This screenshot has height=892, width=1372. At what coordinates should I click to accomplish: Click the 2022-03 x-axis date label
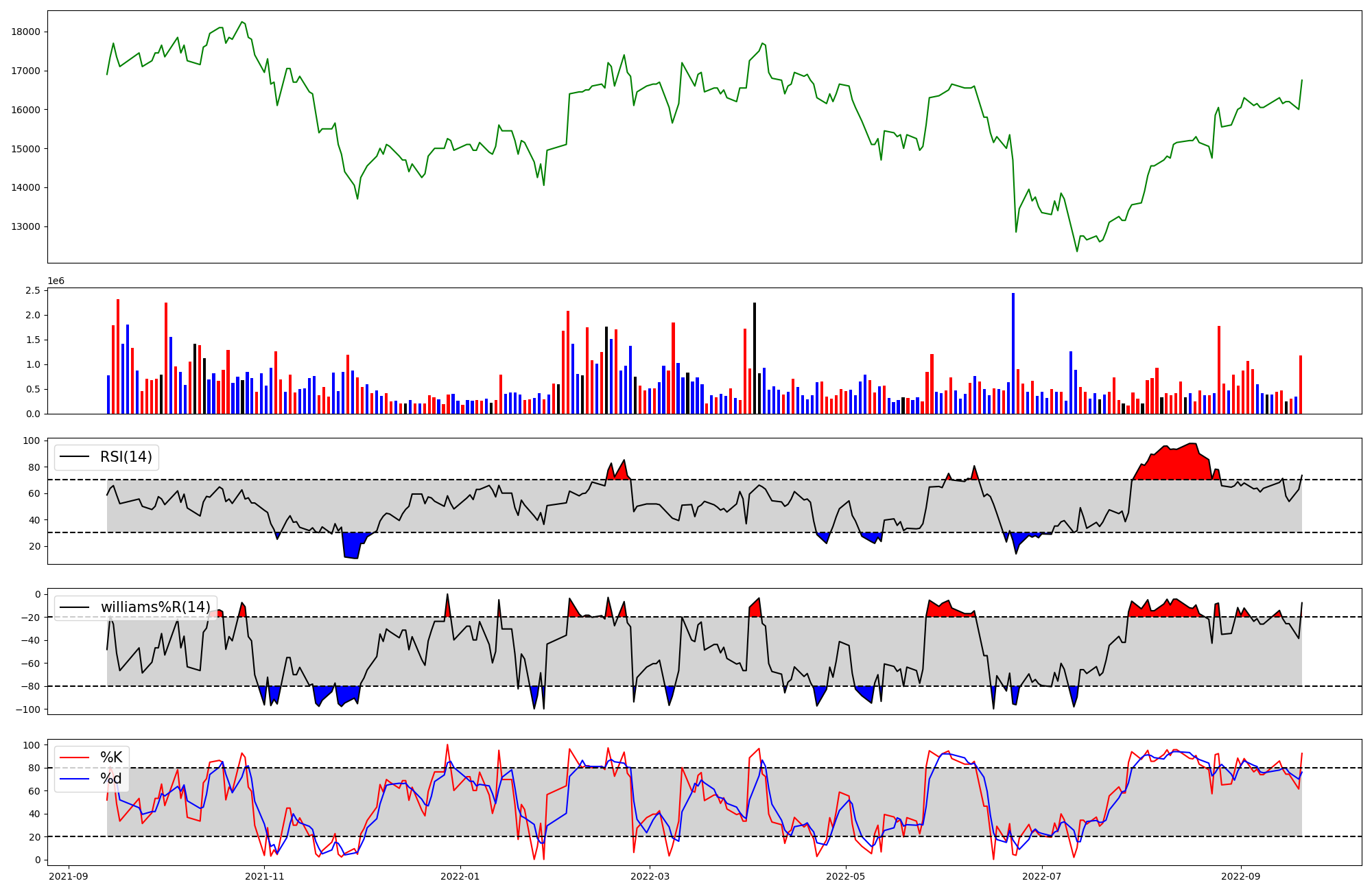pos(649,876)
